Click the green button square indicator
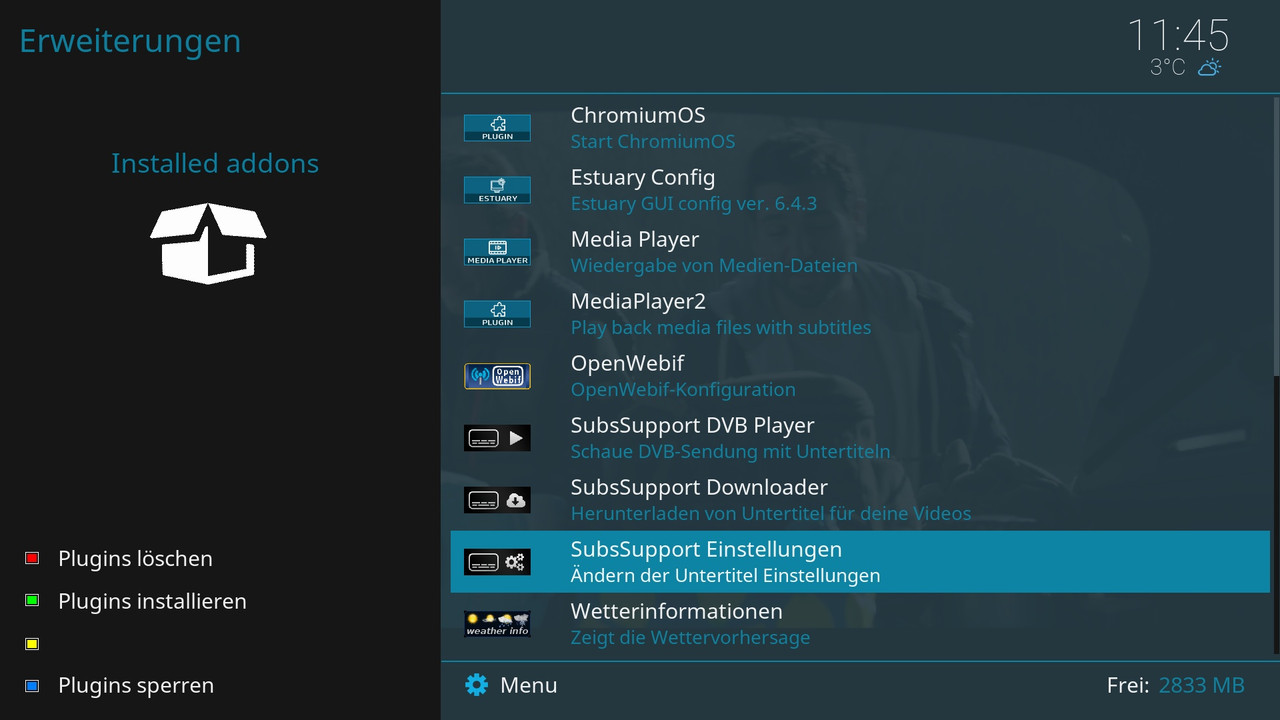 32,601
